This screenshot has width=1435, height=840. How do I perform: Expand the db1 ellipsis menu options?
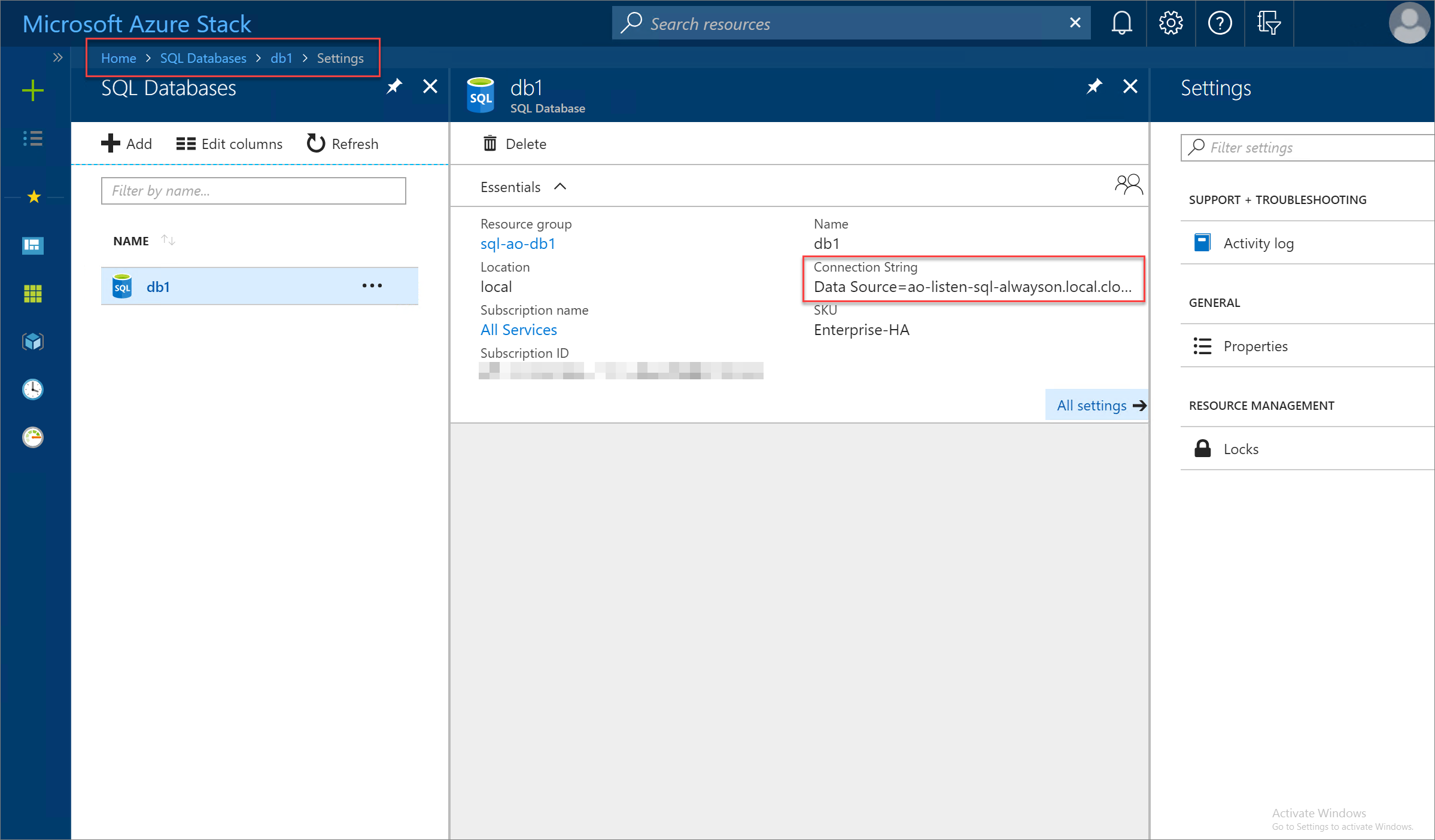pos(370,286)
